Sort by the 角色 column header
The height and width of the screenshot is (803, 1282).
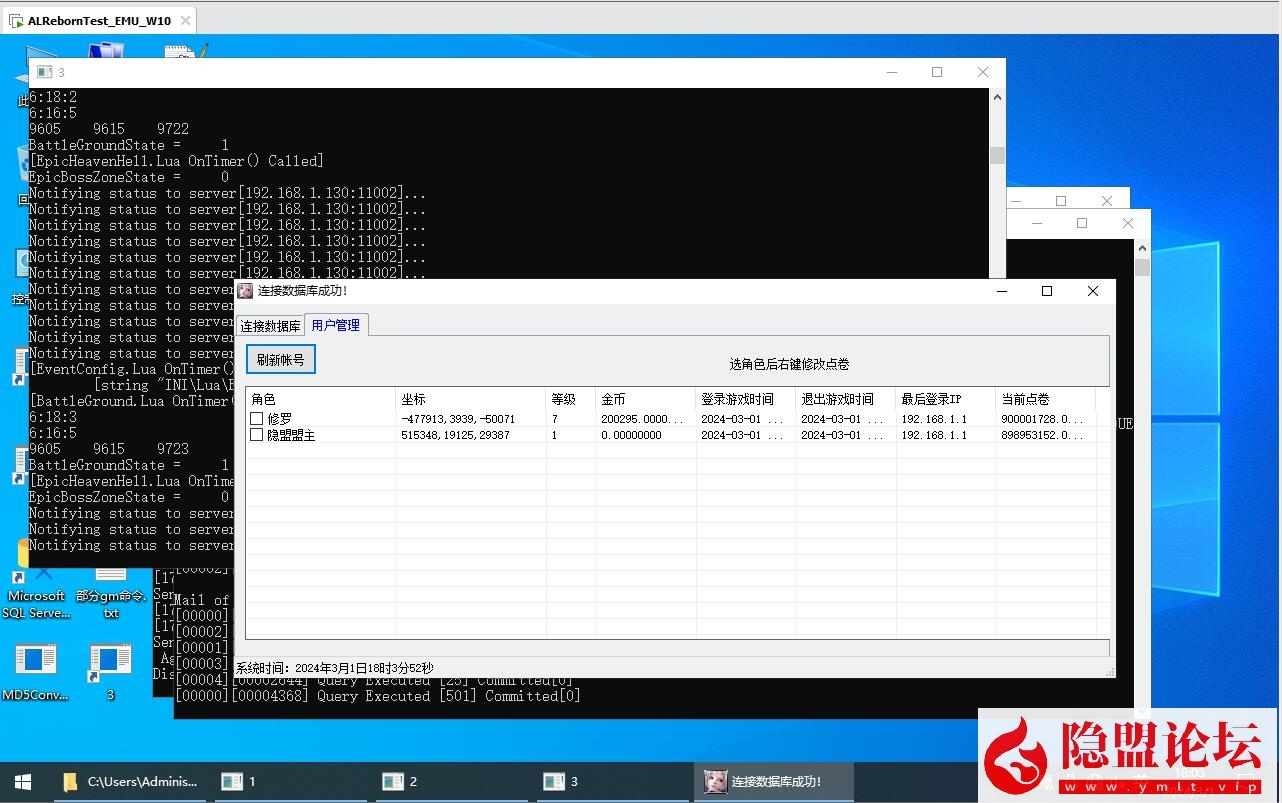coord(321,399)
